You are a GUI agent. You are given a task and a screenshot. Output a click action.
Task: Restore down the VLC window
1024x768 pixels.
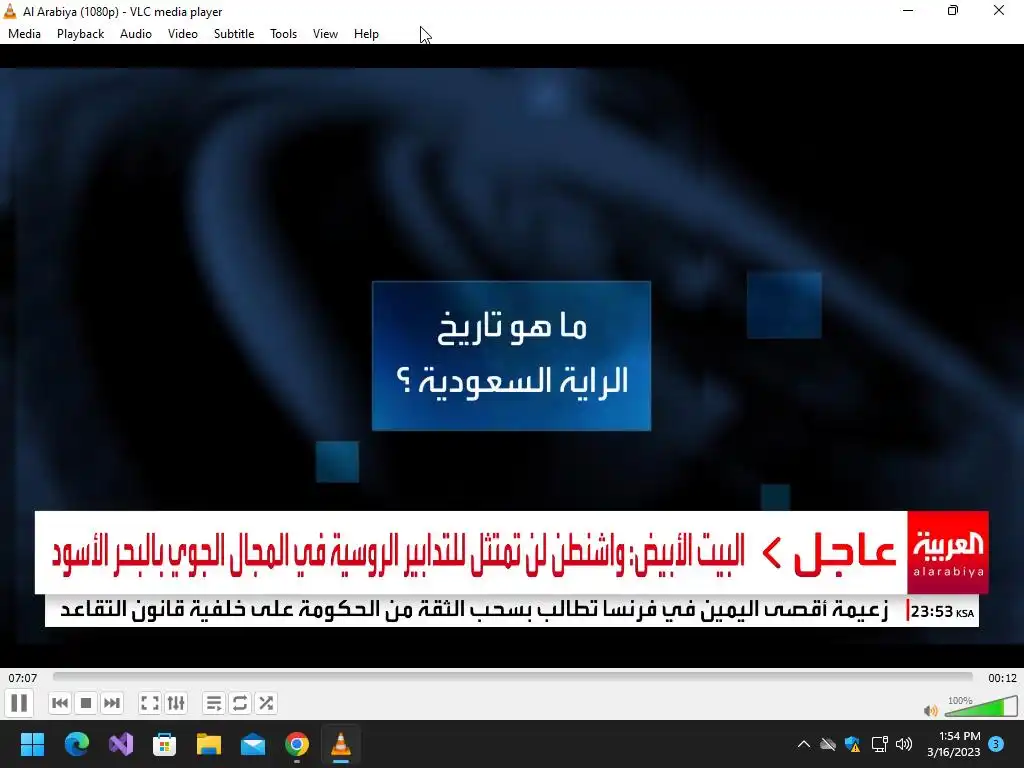(x=953, y=11)
